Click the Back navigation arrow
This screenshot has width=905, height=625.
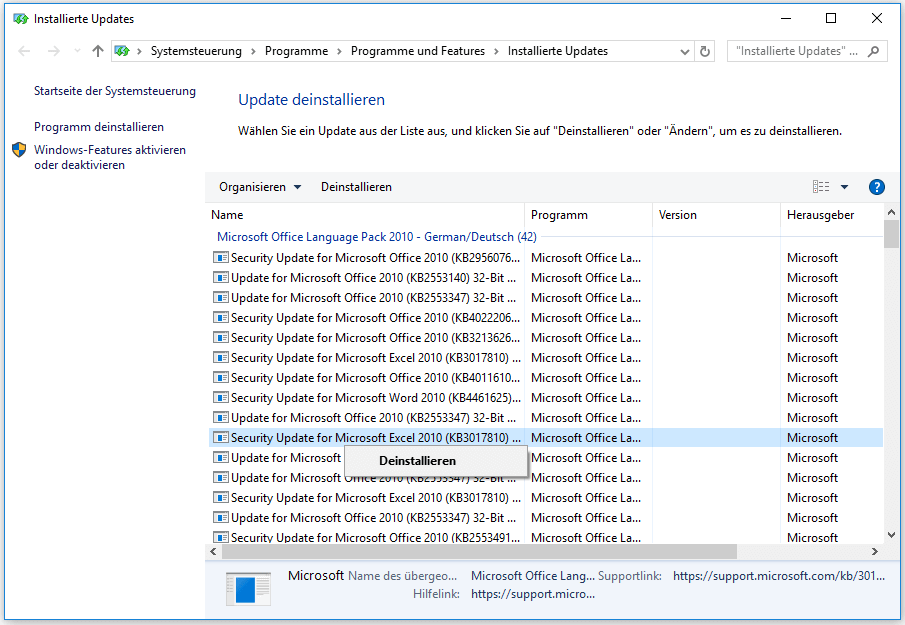coord(25,51)
